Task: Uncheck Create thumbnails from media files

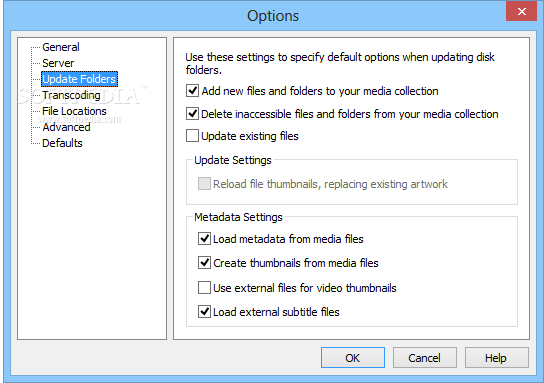Action: [204, 263]
